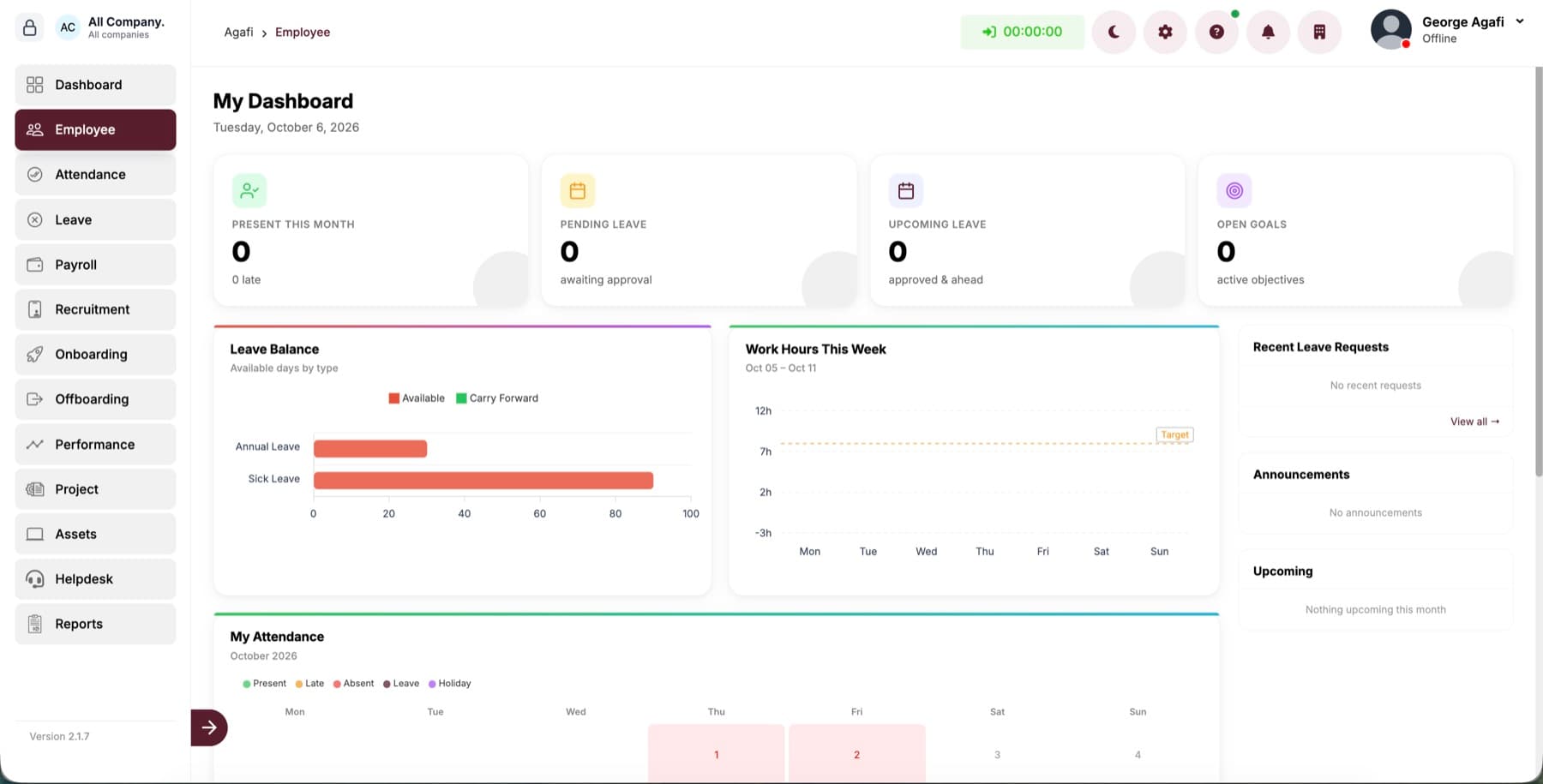Click the Onboarding rocket icon
The height and width of the screenshot is (784, 1543).
point(35,355)
